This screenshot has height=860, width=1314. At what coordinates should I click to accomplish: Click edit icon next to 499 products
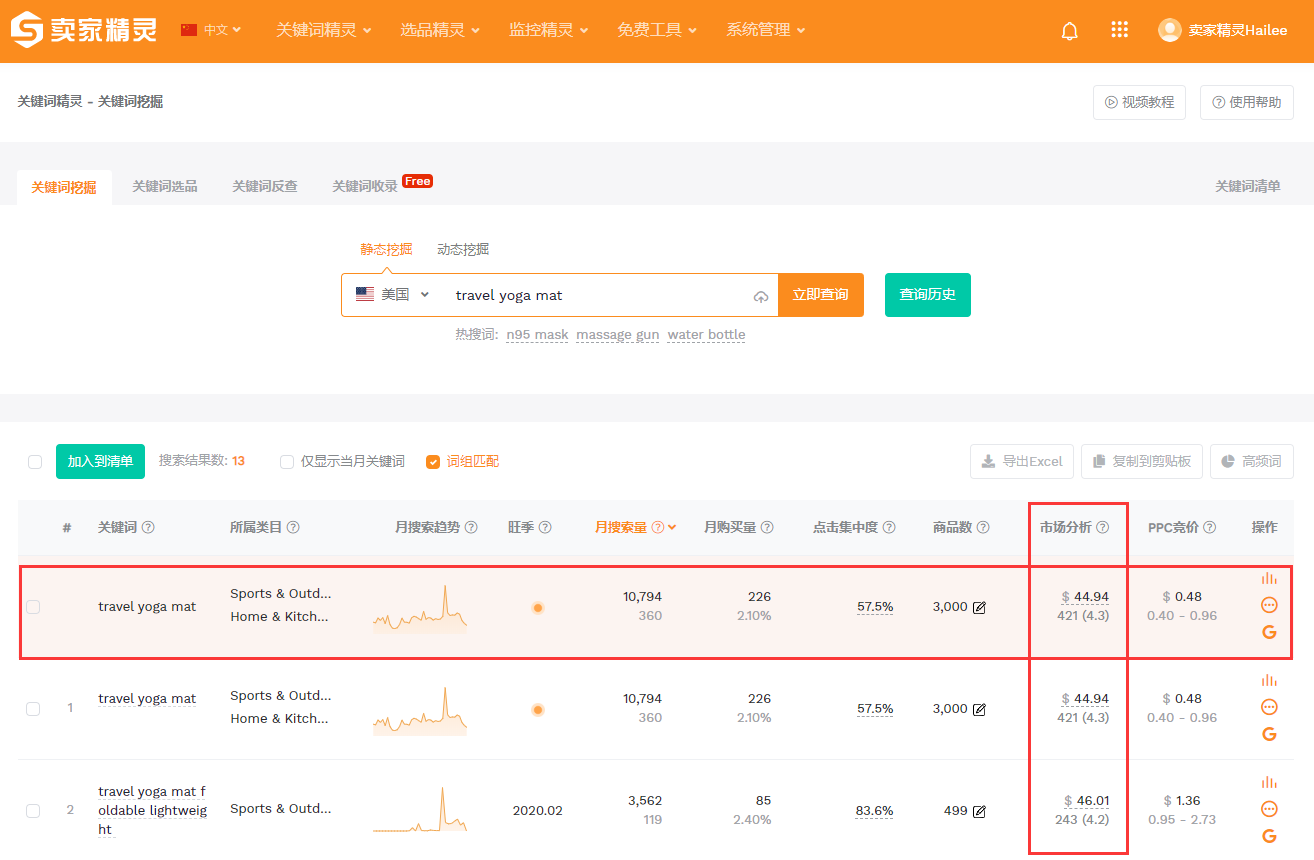point(979,811)
